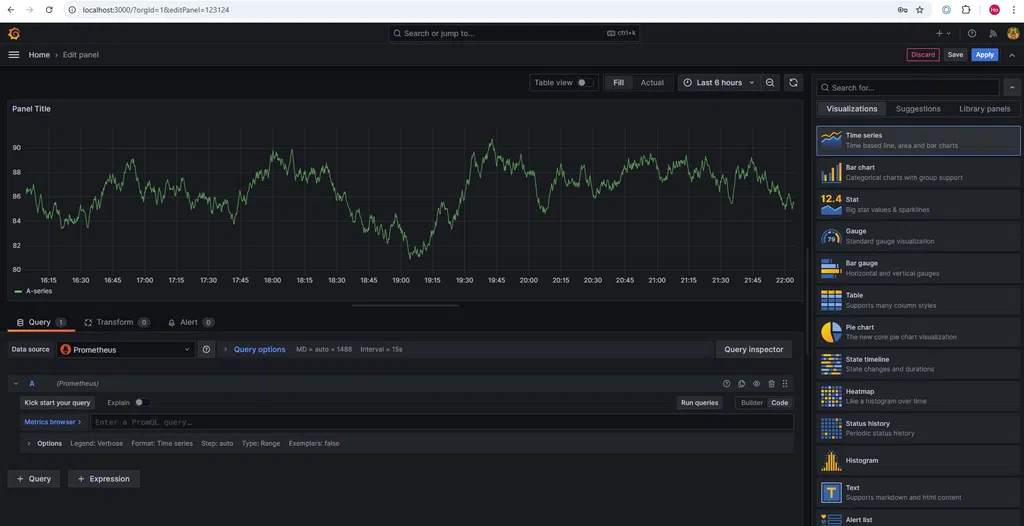
Task: Open the Prometheus data source dropdown
Action: click(126, 350)
